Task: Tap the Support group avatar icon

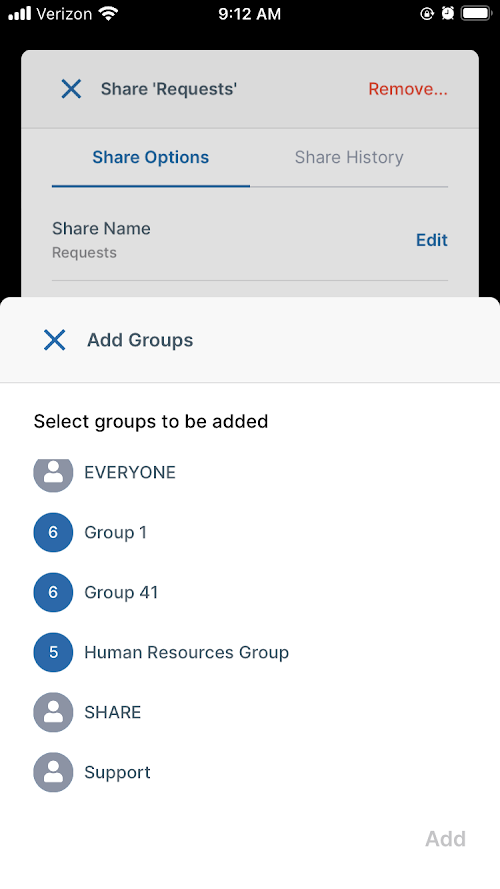Action: [x=53, y=772]
